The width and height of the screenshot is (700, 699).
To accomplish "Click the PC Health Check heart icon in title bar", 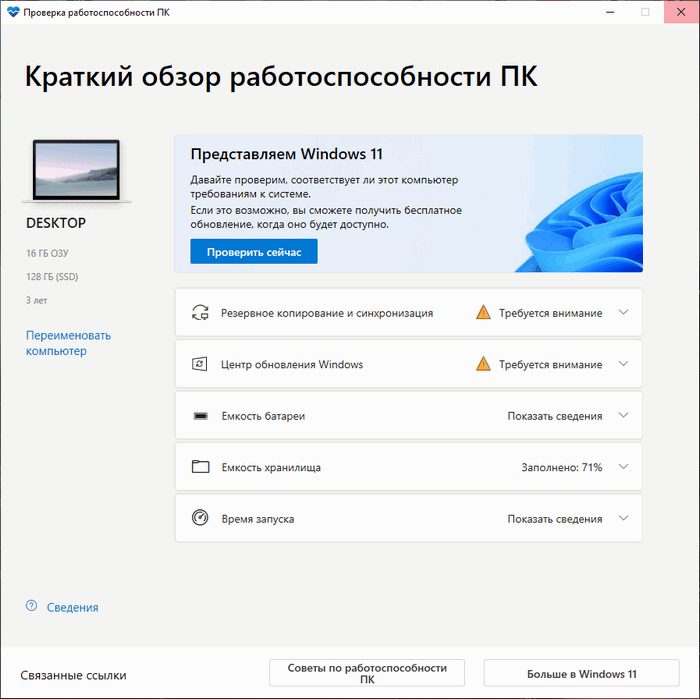I will pos(13,12).
